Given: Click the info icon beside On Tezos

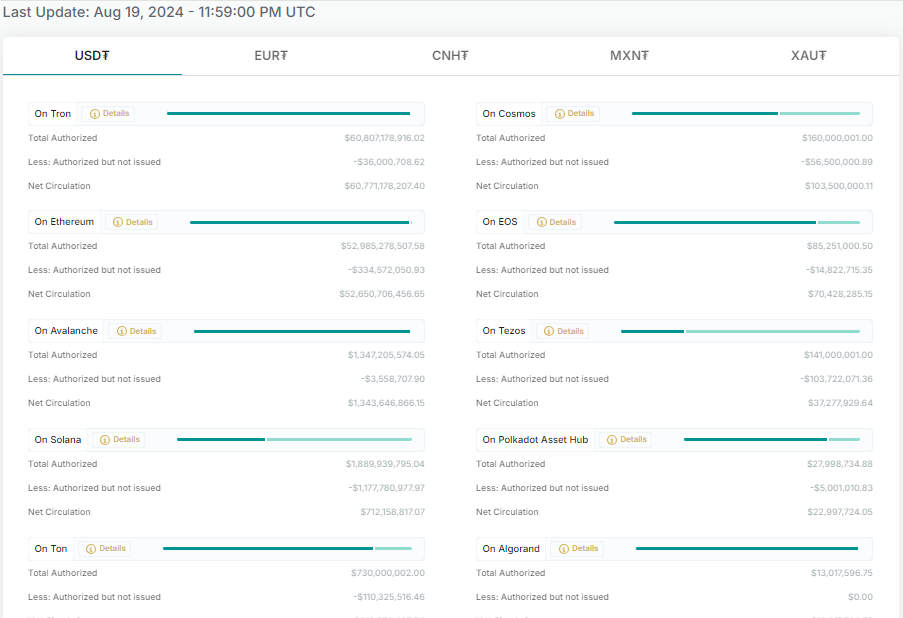Looking at the screenshot, I should click(x=549, y=331).
